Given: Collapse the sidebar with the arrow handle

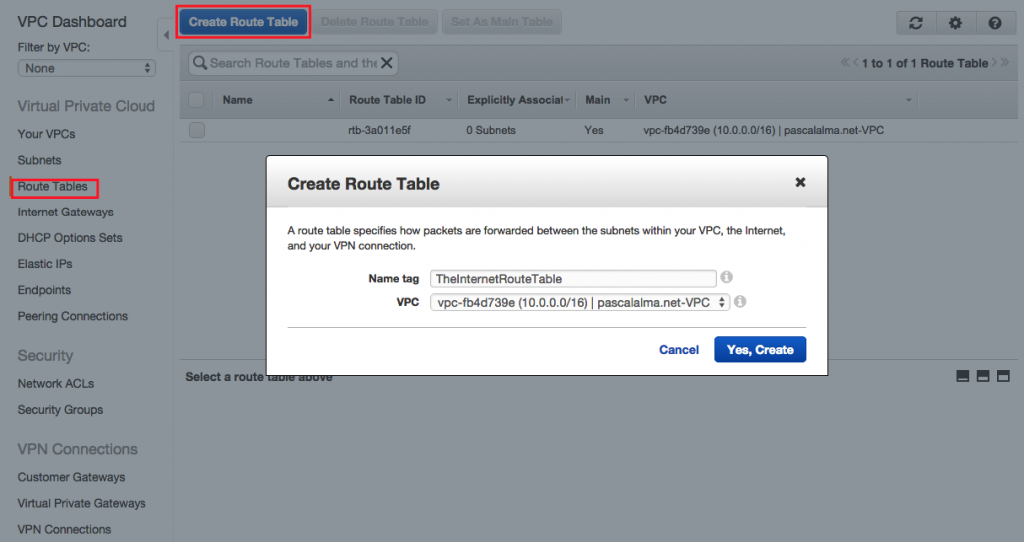Looking at the screenshot, I should tap(166, 35).
